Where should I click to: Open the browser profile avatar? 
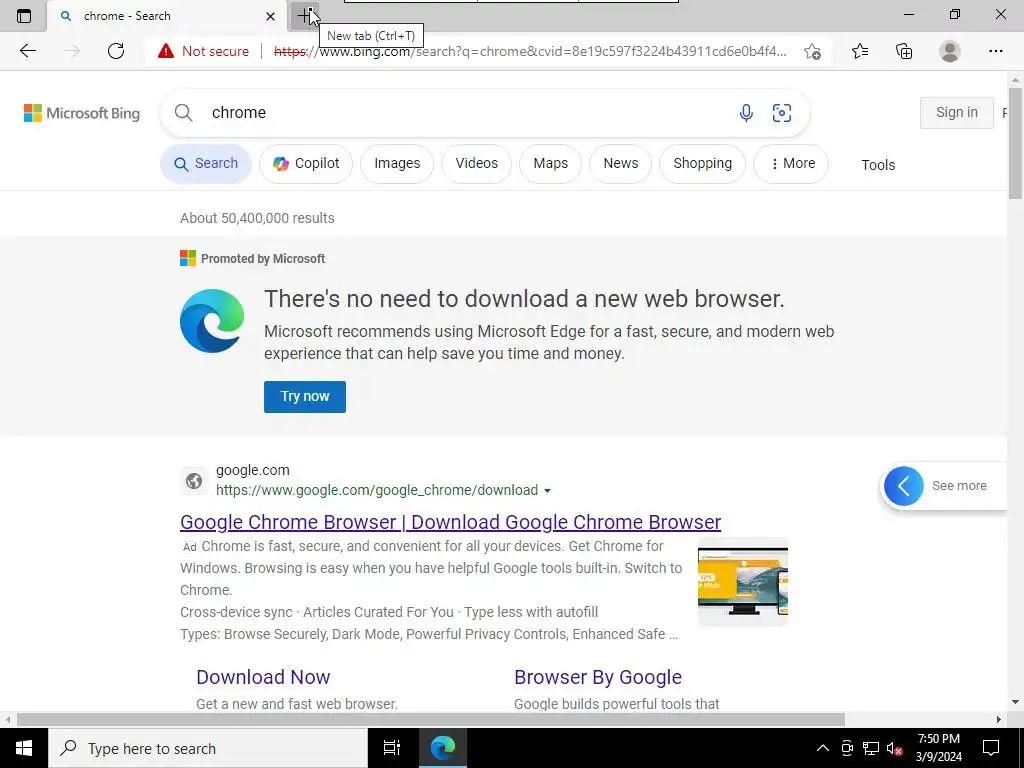(x=950, y=51)
